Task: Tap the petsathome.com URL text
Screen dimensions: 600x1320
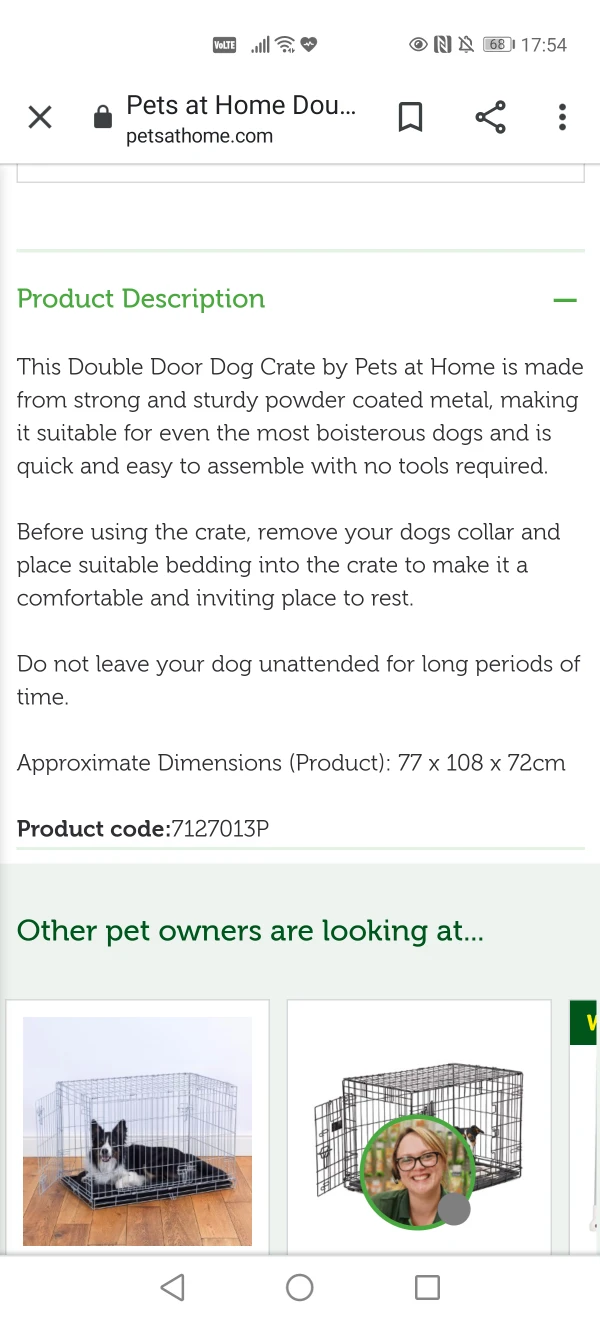Action: [x=199, y=137]
